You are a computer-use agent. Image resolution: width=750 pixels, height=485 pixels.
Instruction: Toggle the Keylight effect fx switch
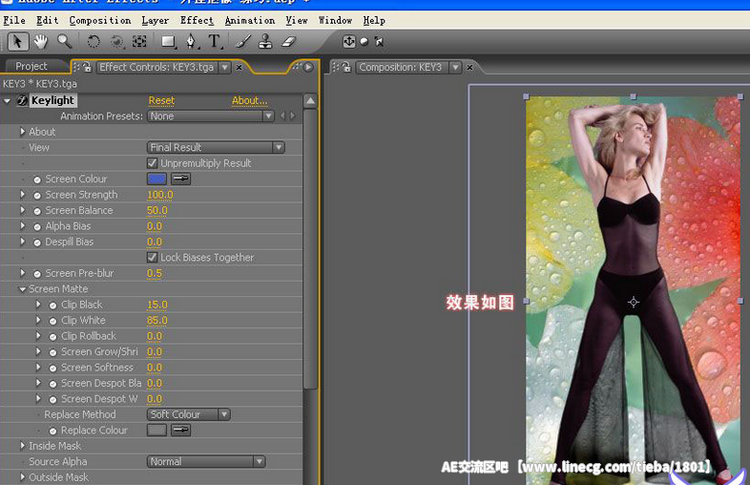click(22, 100)
